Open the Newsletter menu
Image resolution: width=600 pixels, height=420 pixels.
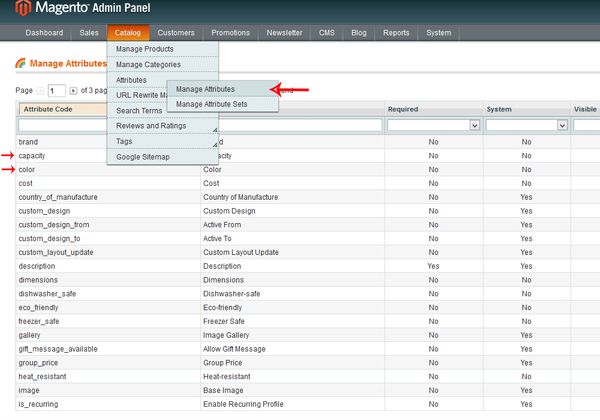point(285,33)
